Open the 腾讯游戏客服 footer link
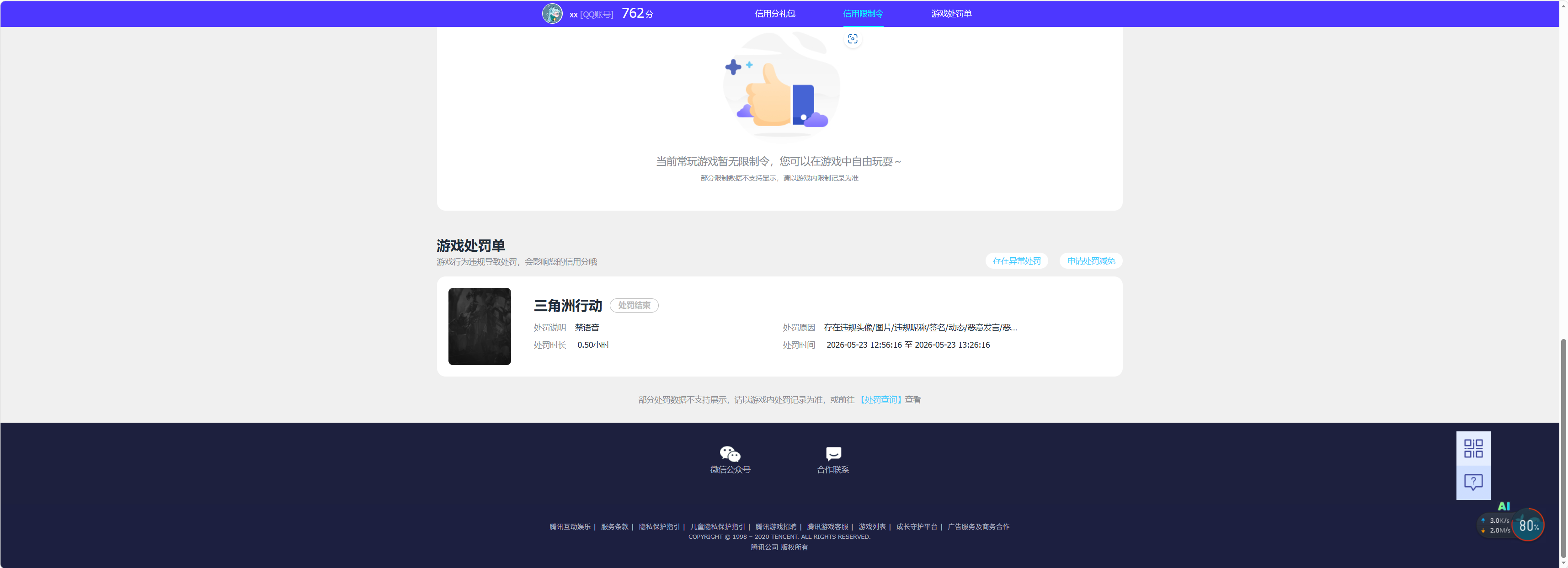This screenshot has height=568, width=1568. click(x=827, y=527)
